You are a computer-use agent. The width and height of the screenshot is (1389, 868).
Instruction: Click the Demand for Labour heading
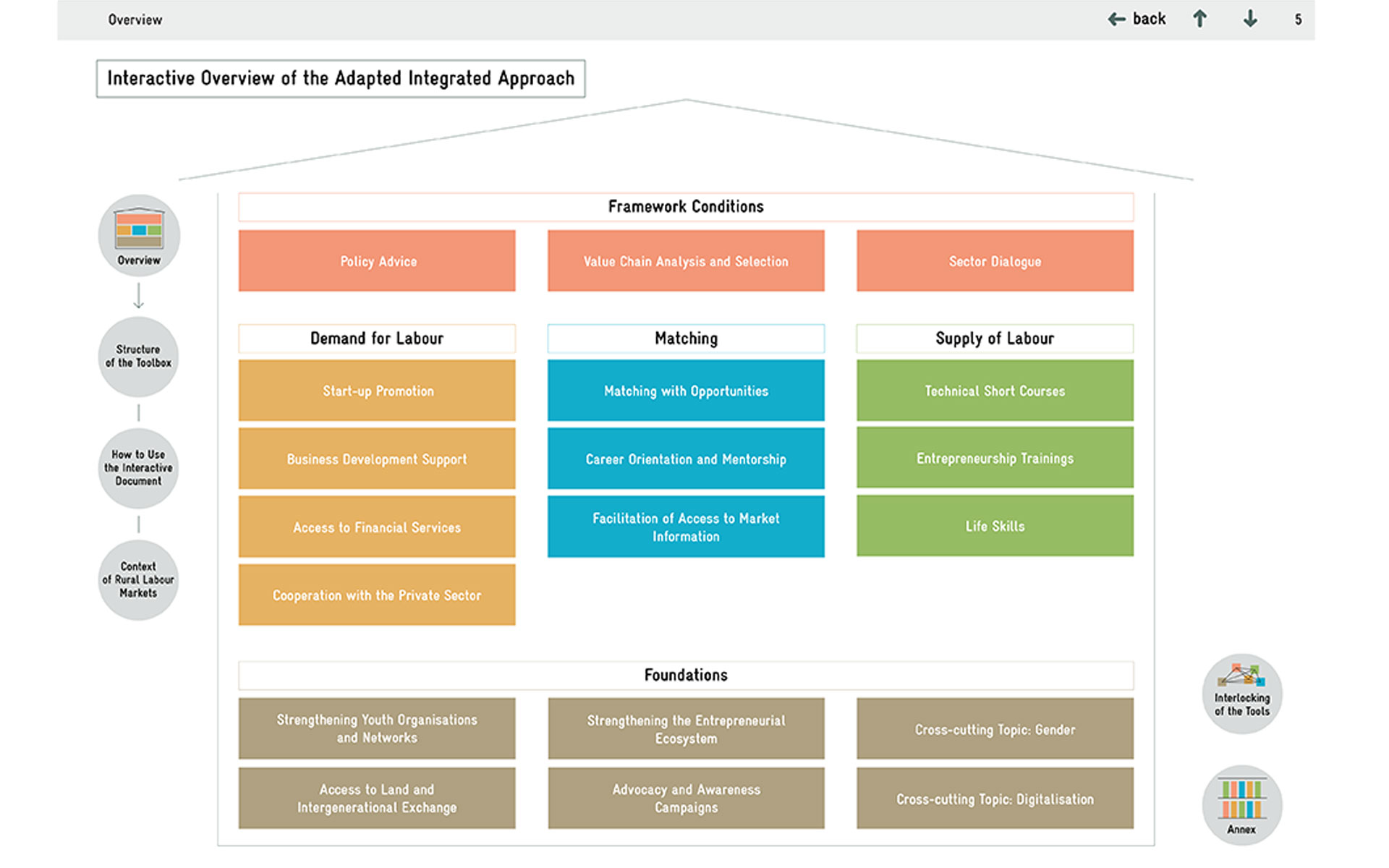377,339
